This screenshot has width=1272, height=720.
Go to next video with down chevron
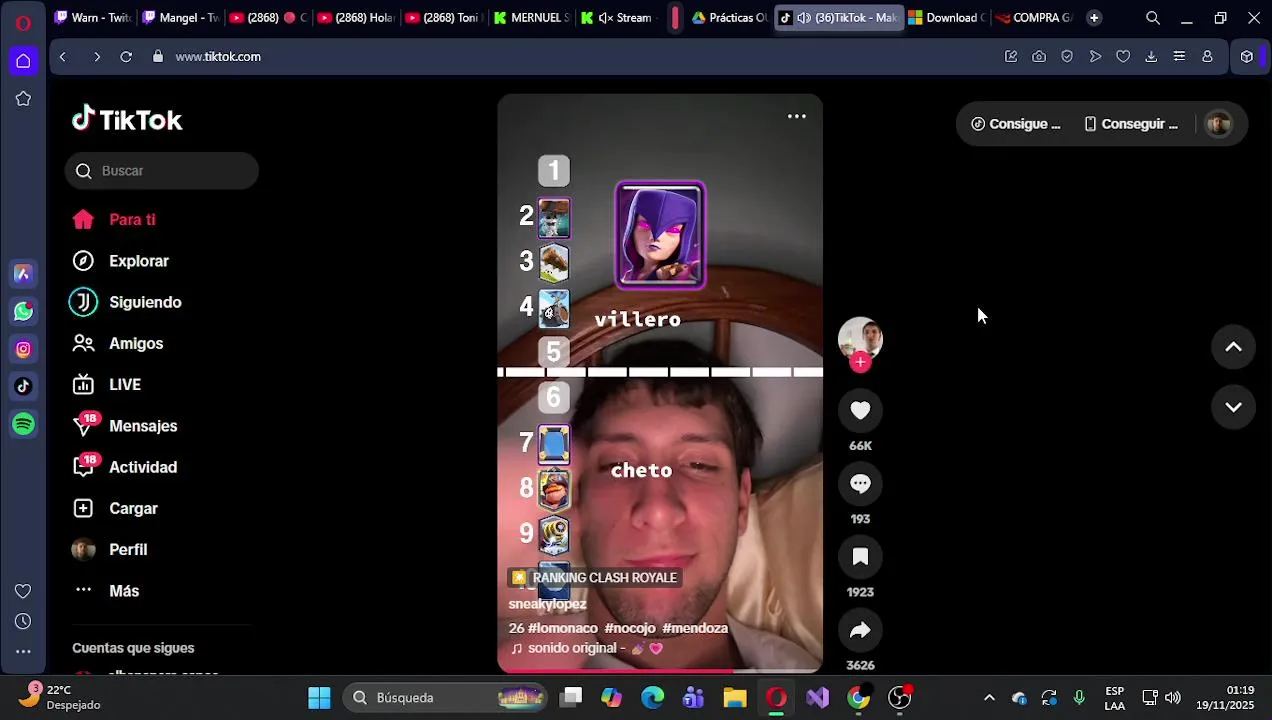[1233, 407]
